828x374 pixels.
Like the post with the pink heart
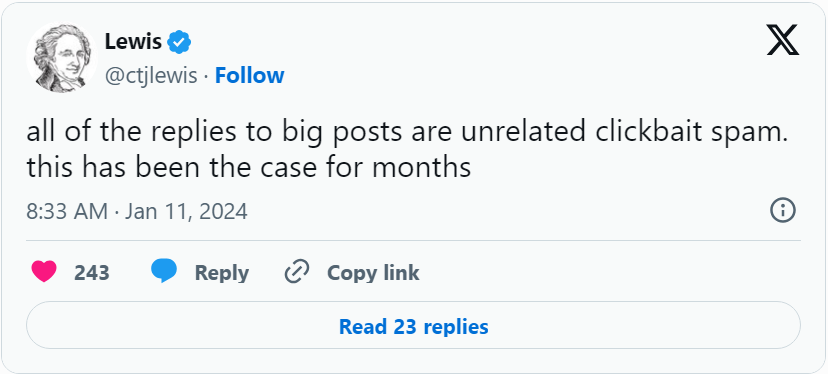coord(44,272)
